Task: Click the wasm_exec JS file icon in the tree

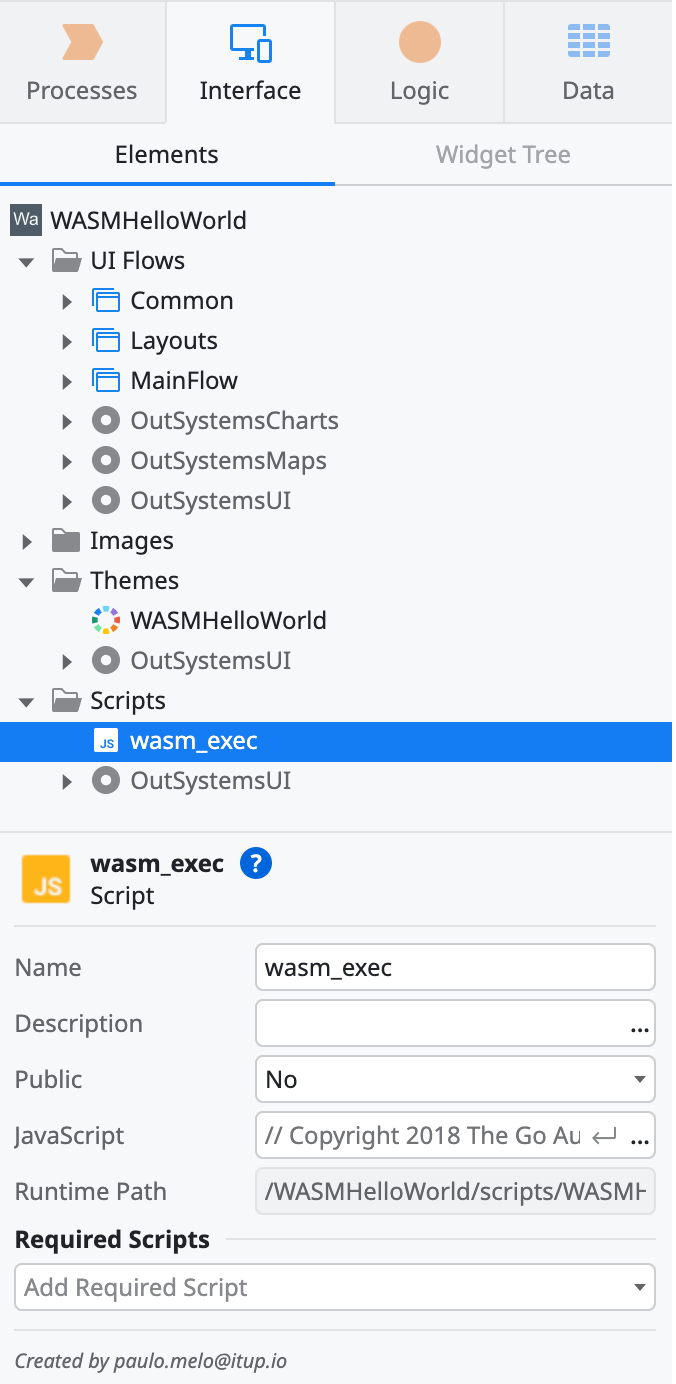Action: click(x=106, y=741)
